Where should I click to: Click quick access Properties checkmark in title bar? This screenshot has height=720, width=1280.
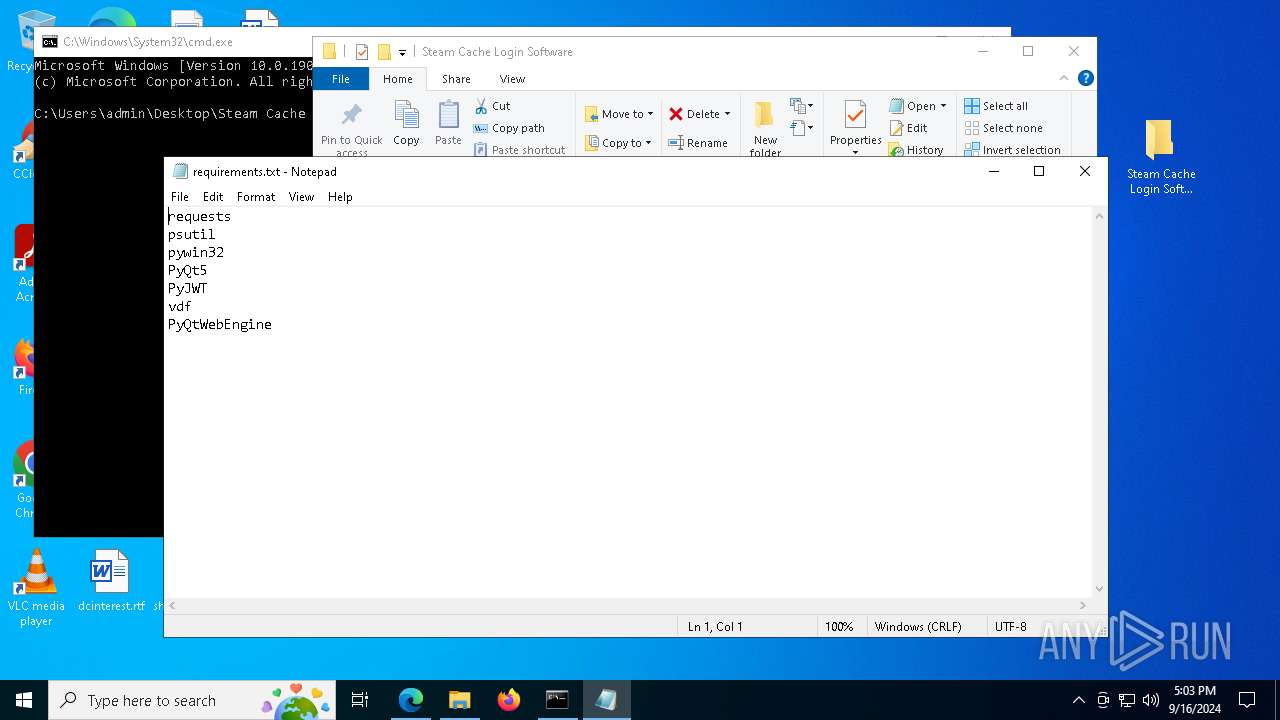click(362, 52)
